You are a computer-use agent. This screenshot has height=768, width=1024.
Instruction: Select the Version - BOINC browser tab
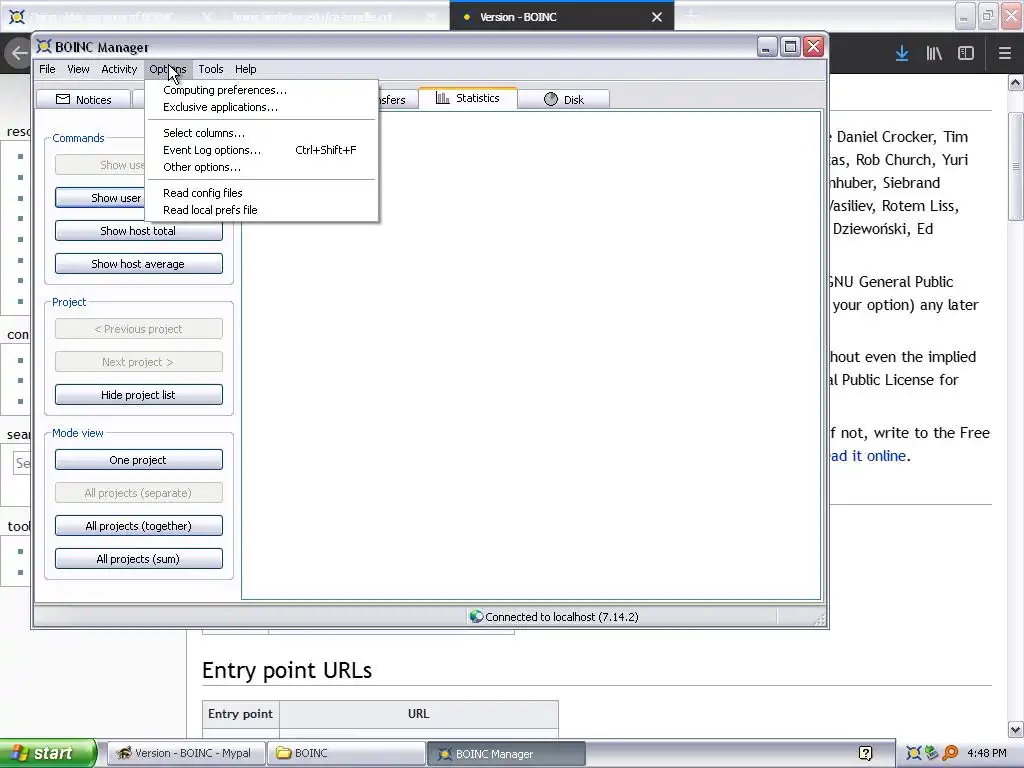coord(562,17)
